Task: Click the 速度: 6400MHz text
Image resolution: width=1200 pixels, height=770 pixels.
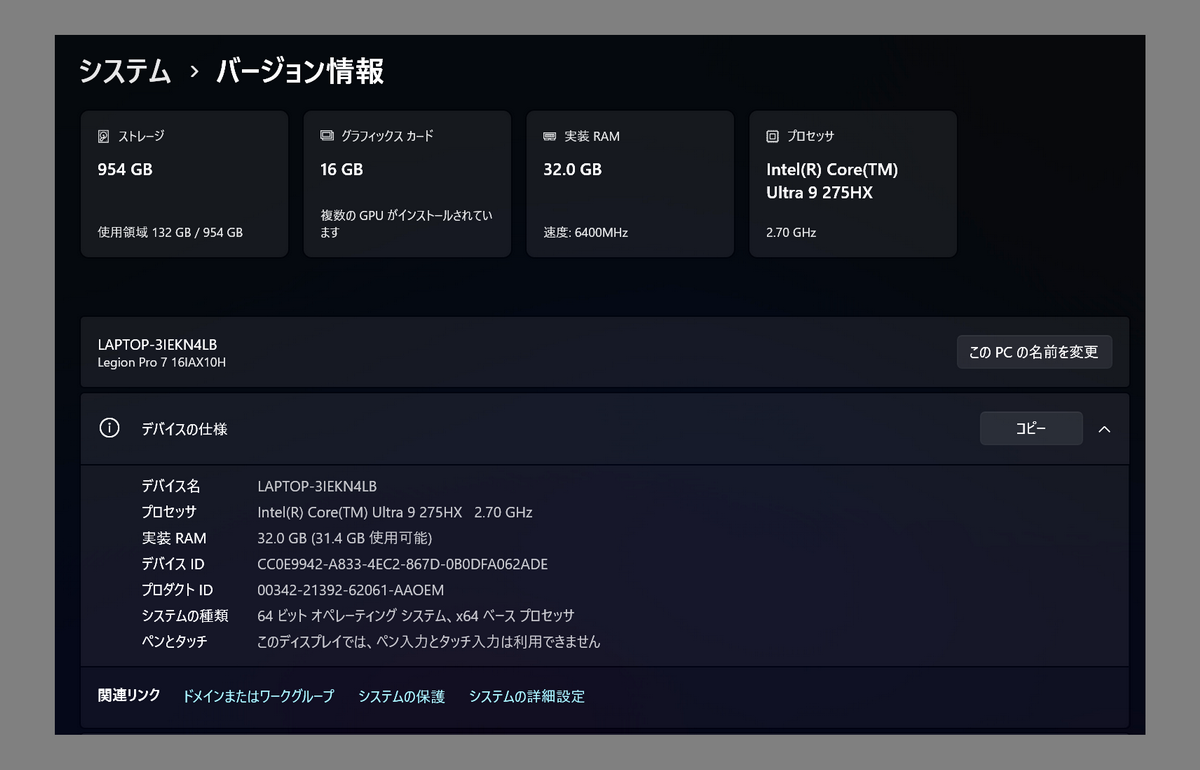Action: (586, 232)
